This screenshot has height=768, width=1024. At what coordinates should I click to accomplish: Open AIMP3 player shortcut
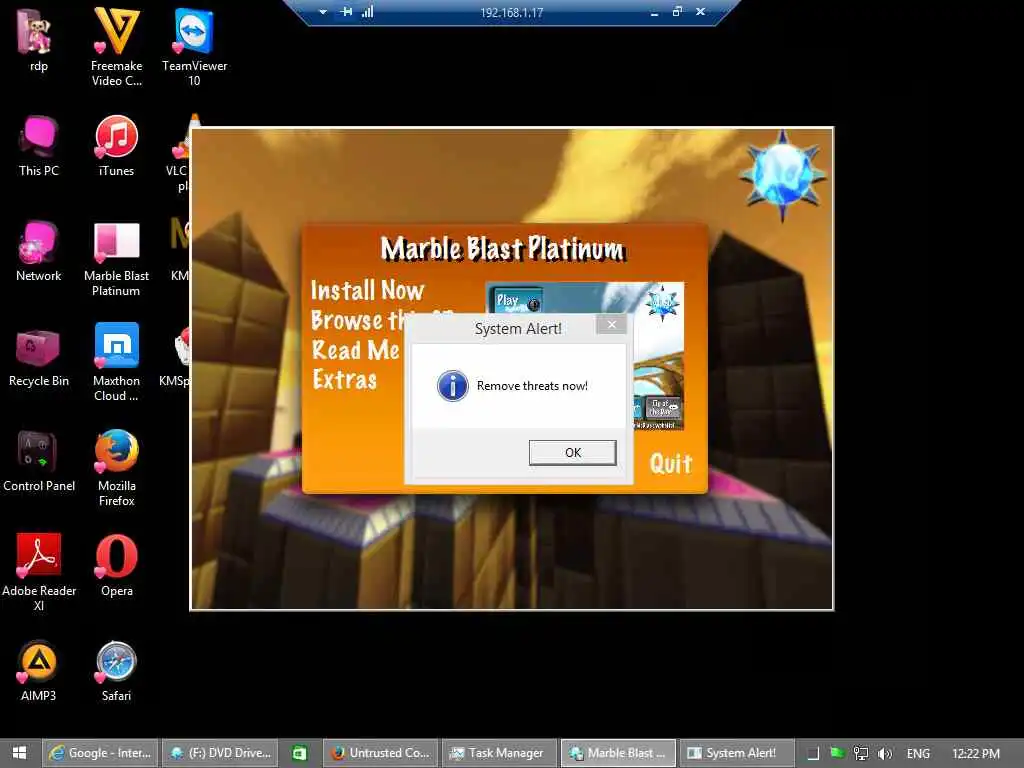(38, 671)
